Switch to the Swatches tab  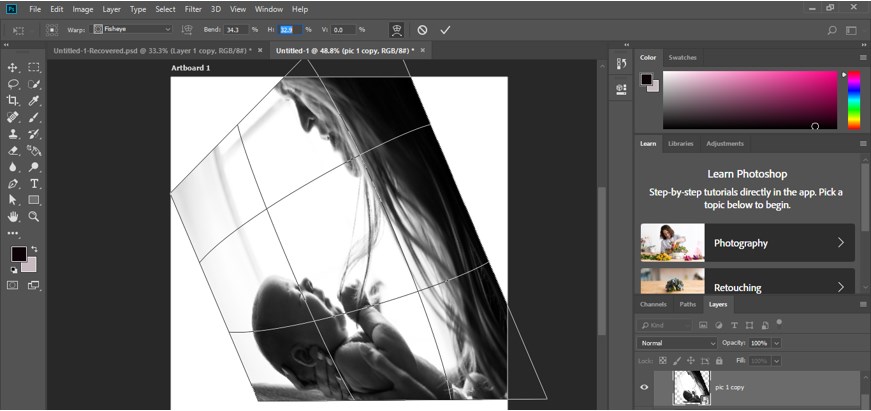682,57
